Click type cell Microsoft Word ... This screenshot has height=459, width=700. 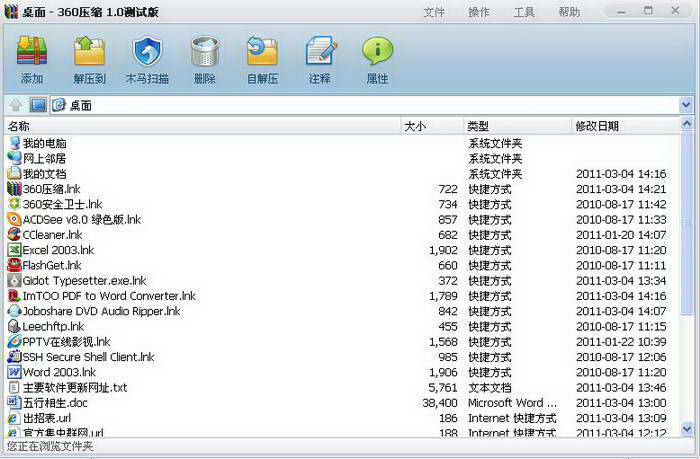click(512, 403)
